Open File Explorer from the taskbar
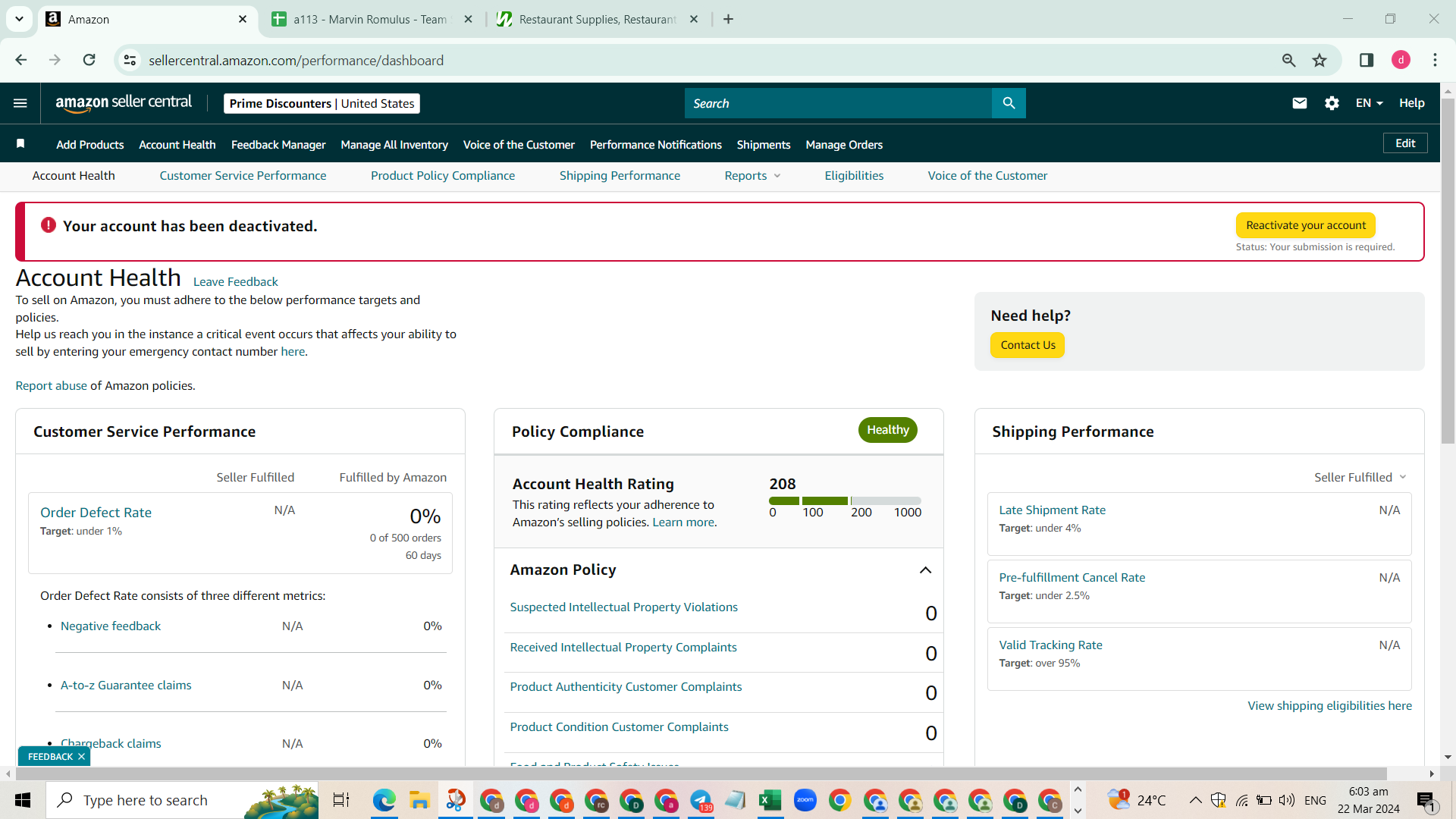Image resolution: width=1456 pixels, height=819 pixels. pyautogui.click(x=419, y=800)
